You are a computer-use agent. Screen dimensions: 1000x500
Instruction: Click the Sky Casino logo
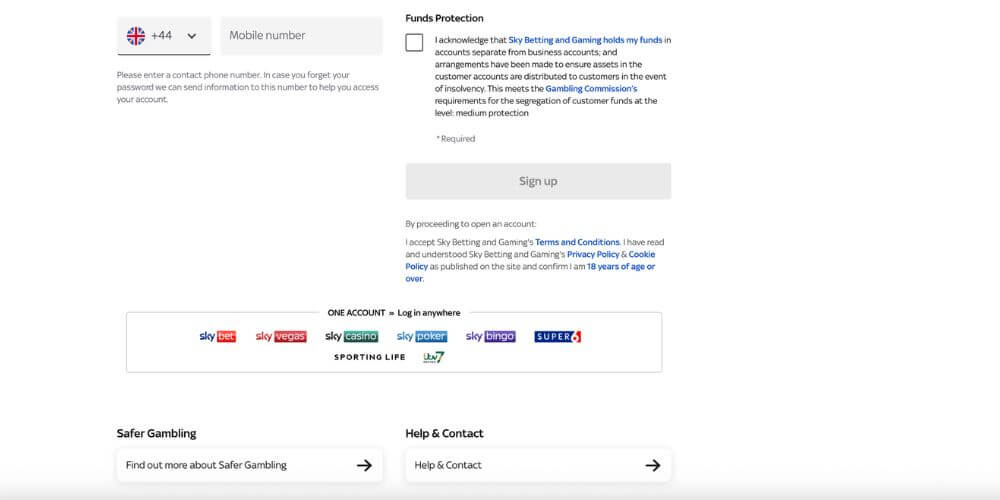[x=352, y=337]
